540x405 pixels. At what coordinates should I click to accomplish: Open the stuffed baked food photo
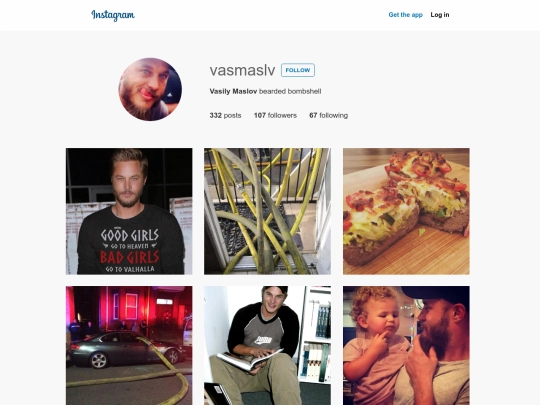pyautogui.click(x=406, y=211)
